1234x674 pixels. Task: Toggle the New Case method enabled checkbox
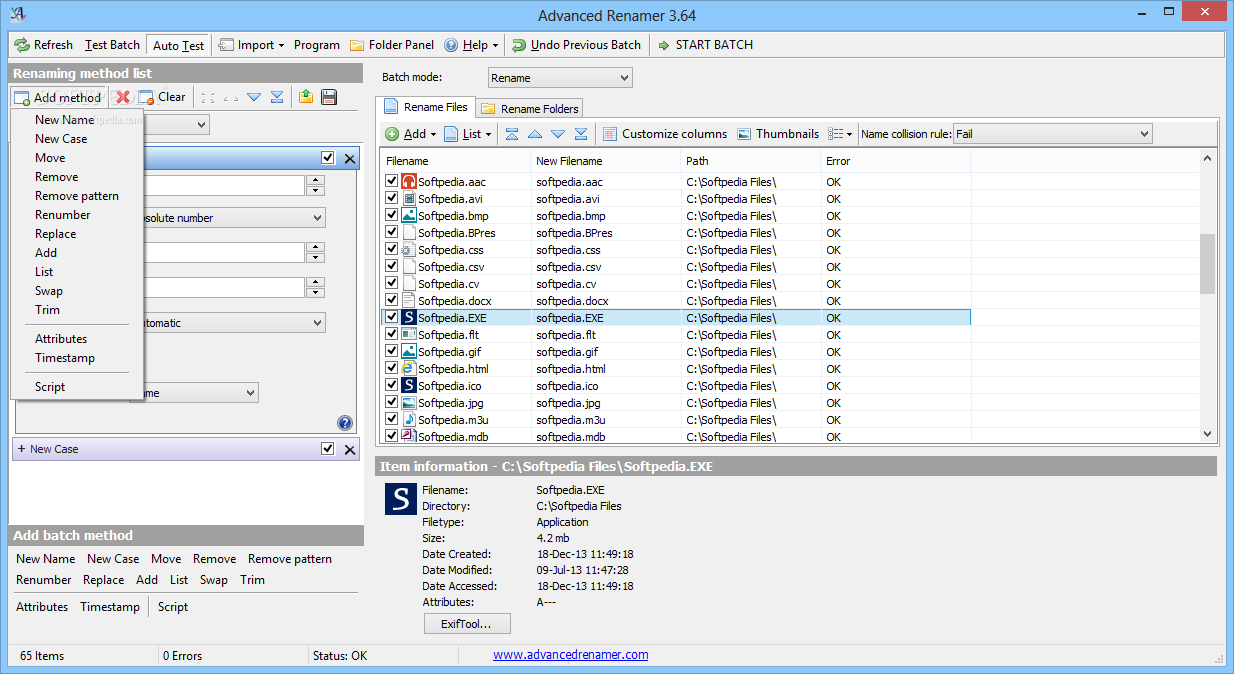(x=328, y=449)
